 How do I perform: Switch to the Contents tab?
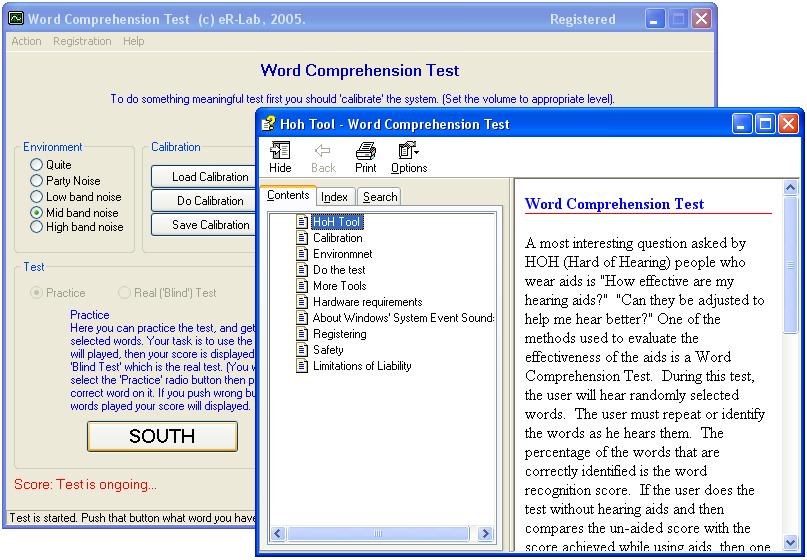coord(288,195)
